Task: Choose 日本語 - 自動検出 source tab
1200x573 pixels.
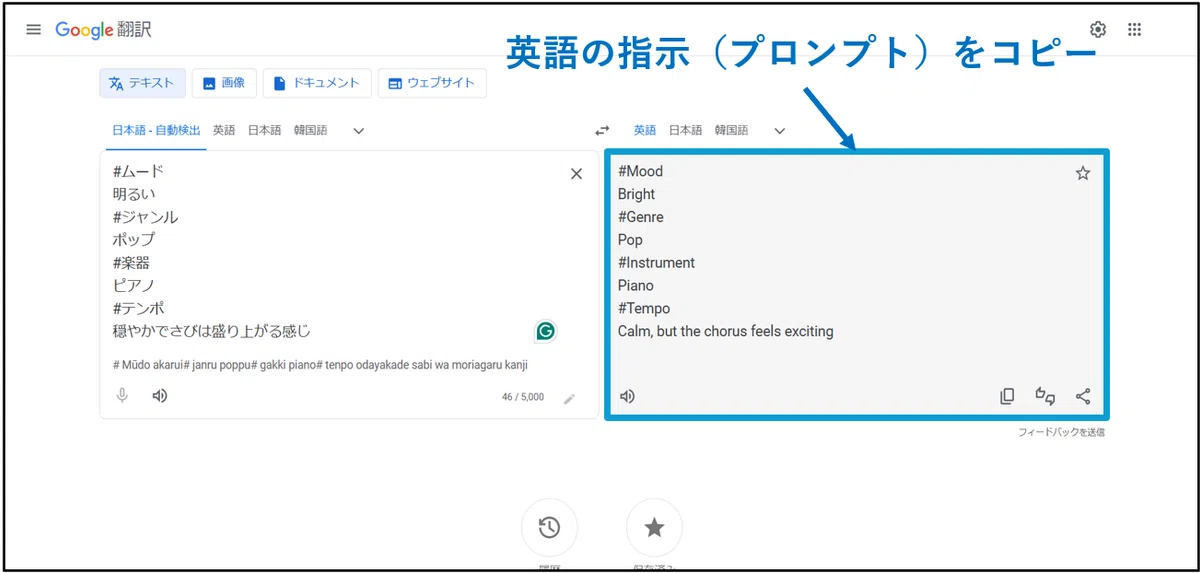Action: [156, 130]
